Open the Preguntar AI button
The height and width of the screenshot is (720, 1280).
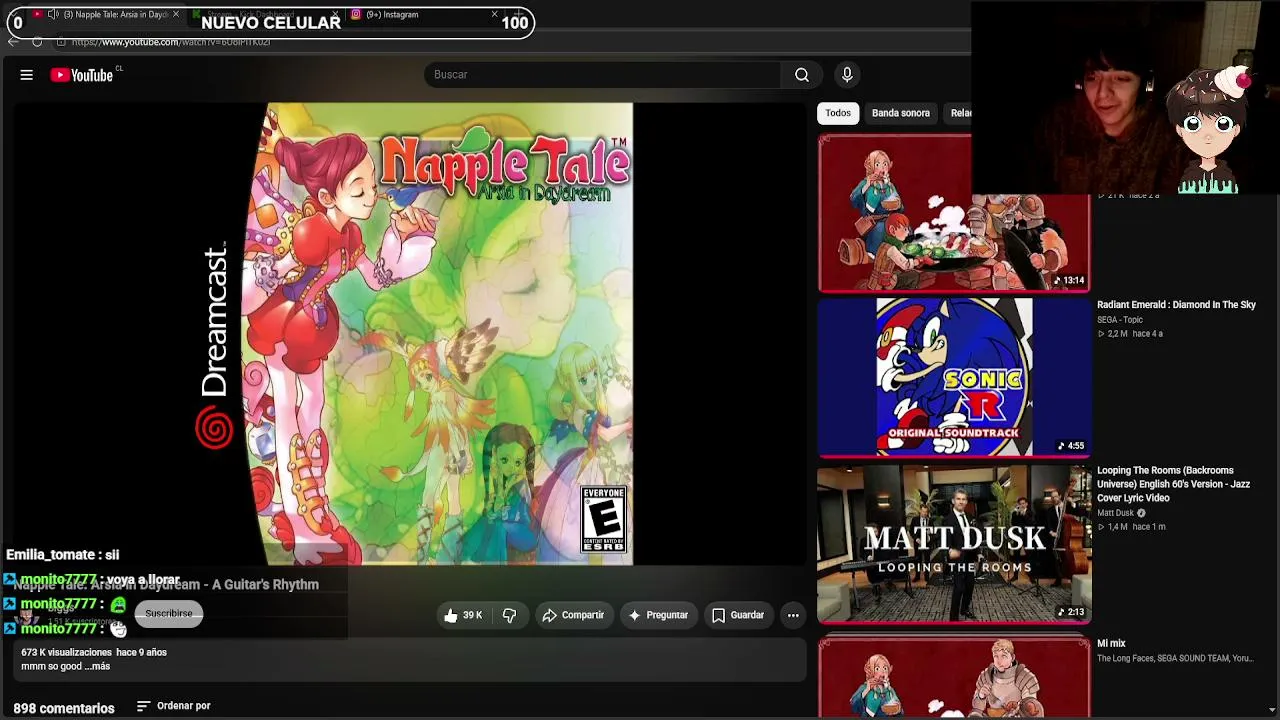click(657, 615)
